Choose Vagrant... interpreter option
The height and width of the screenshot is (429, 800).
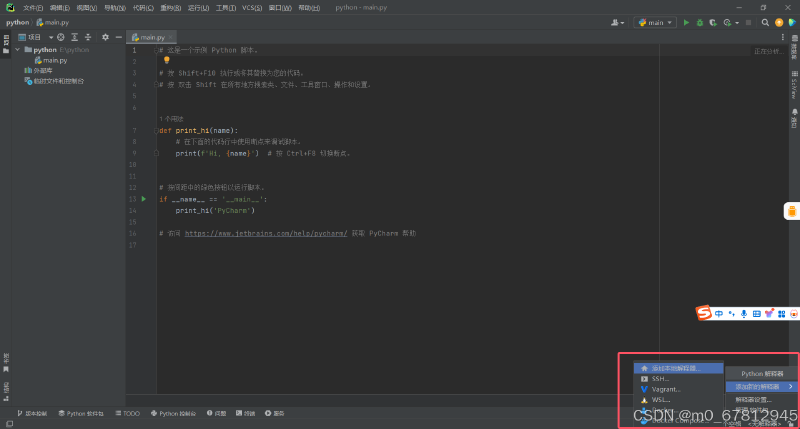click(x=679, y=389)
